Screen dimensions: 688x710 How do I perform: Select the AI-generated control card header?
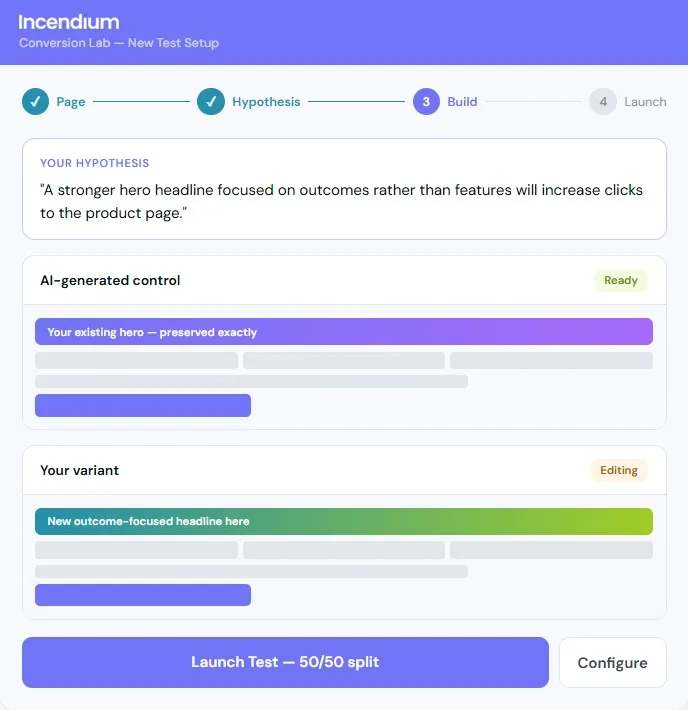(344, 280)
